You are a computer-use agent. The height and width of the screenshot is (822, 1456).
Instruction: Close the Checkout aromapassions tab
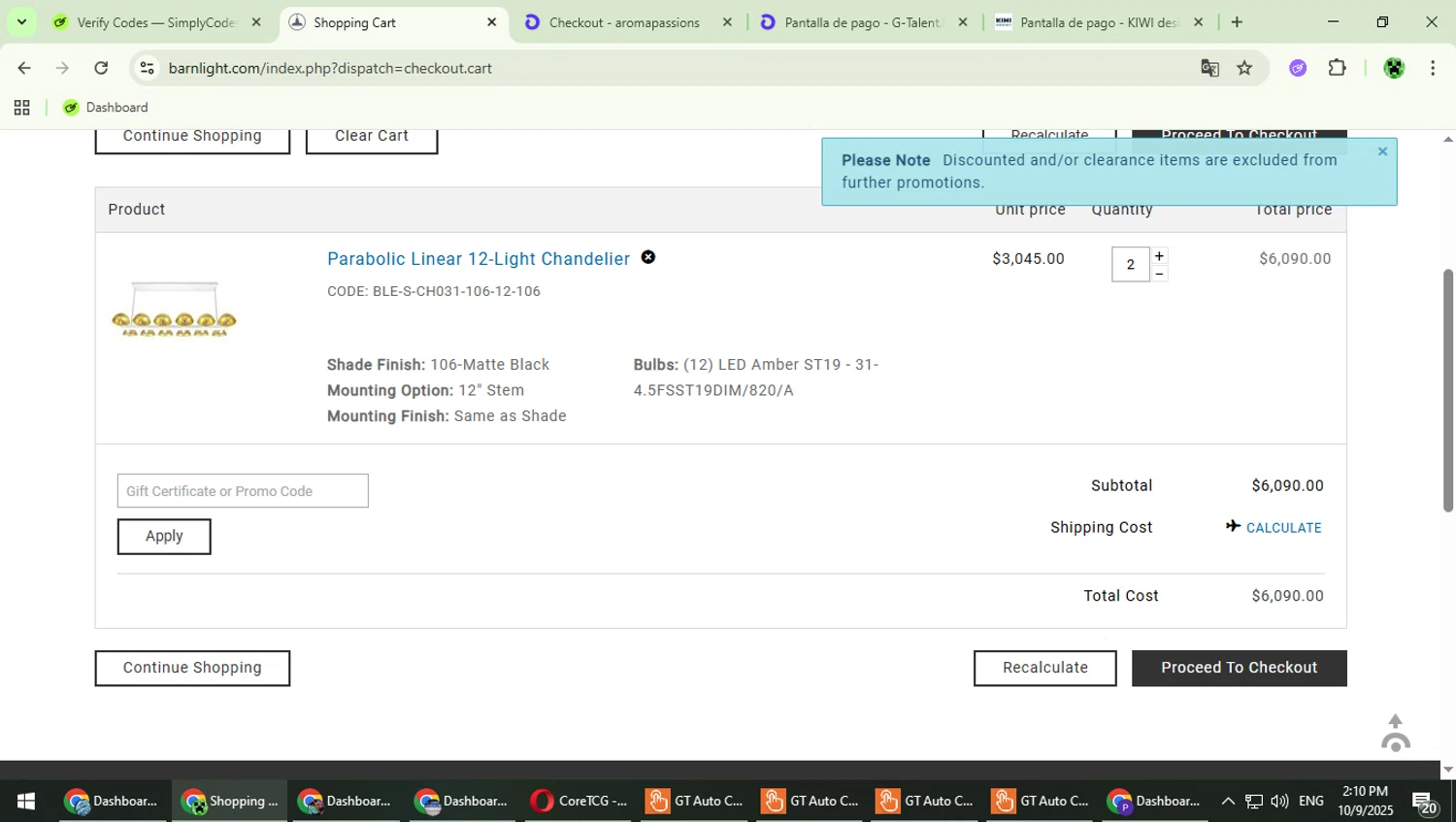(x=727, y=22)
